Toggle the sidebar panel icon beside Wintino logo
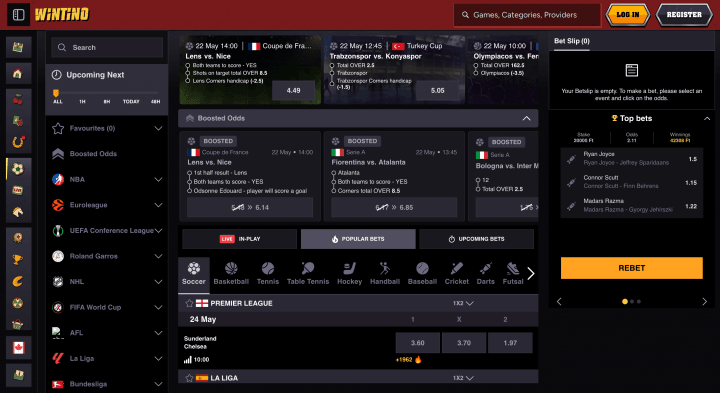 [18, 15]
